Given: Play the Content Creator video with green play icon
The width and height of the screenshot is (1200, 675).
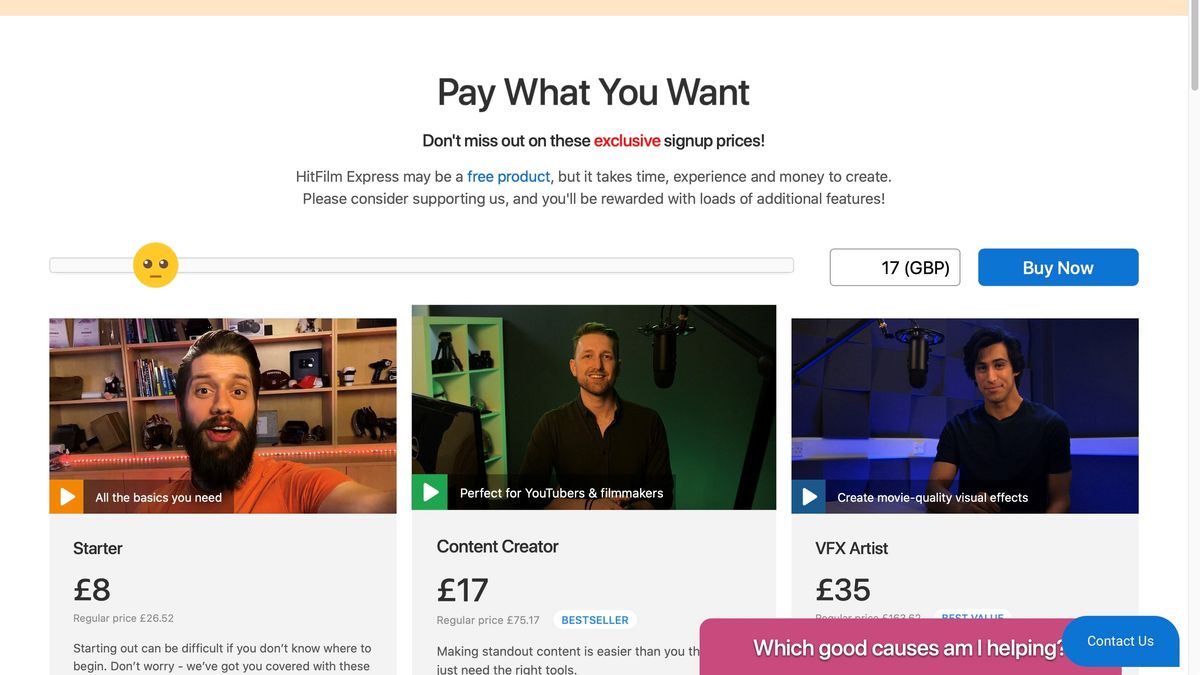Looking at the screenshot, I should pyautogui.click(x=430, y=492).
